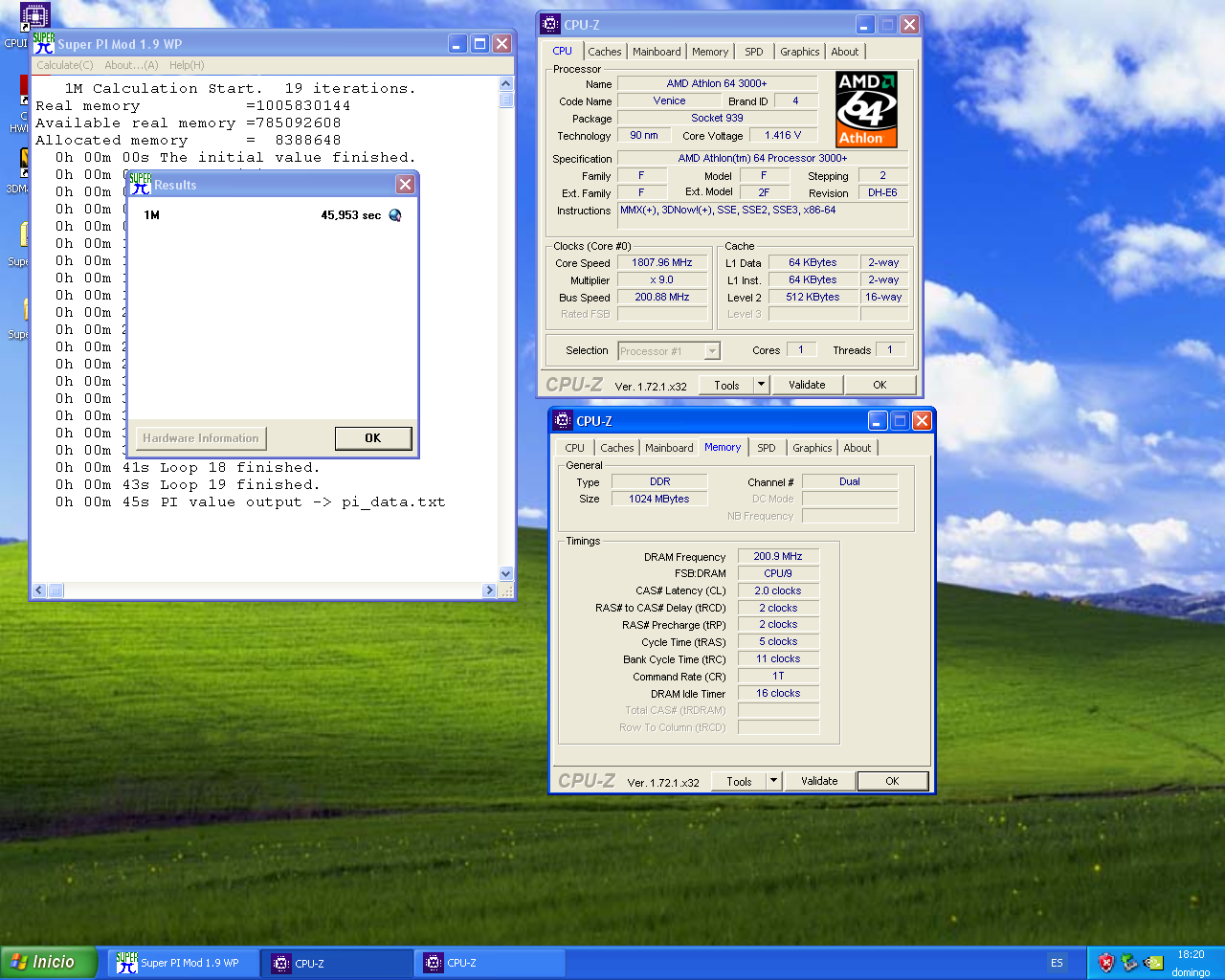Click OK in upper CPU-Z window
Screen dimensions: 1225x980
point(880,385)
